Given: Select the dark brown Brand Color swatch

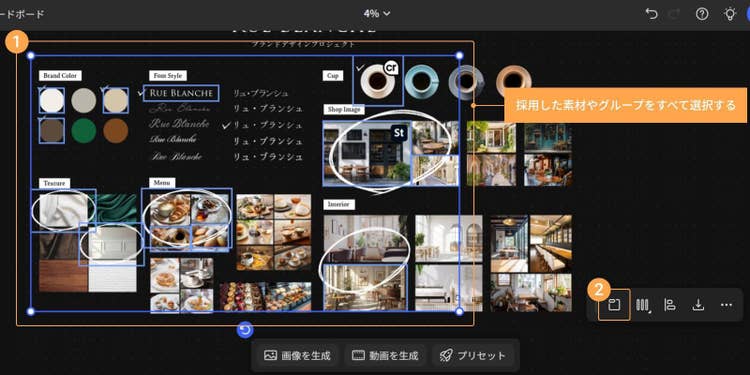Looking at the screenshot, I should coord(52,131).
